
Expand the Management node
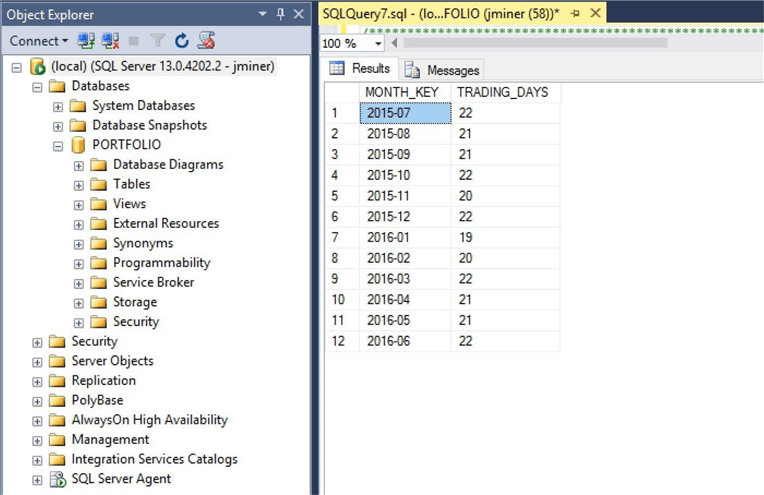pos(38,440)
